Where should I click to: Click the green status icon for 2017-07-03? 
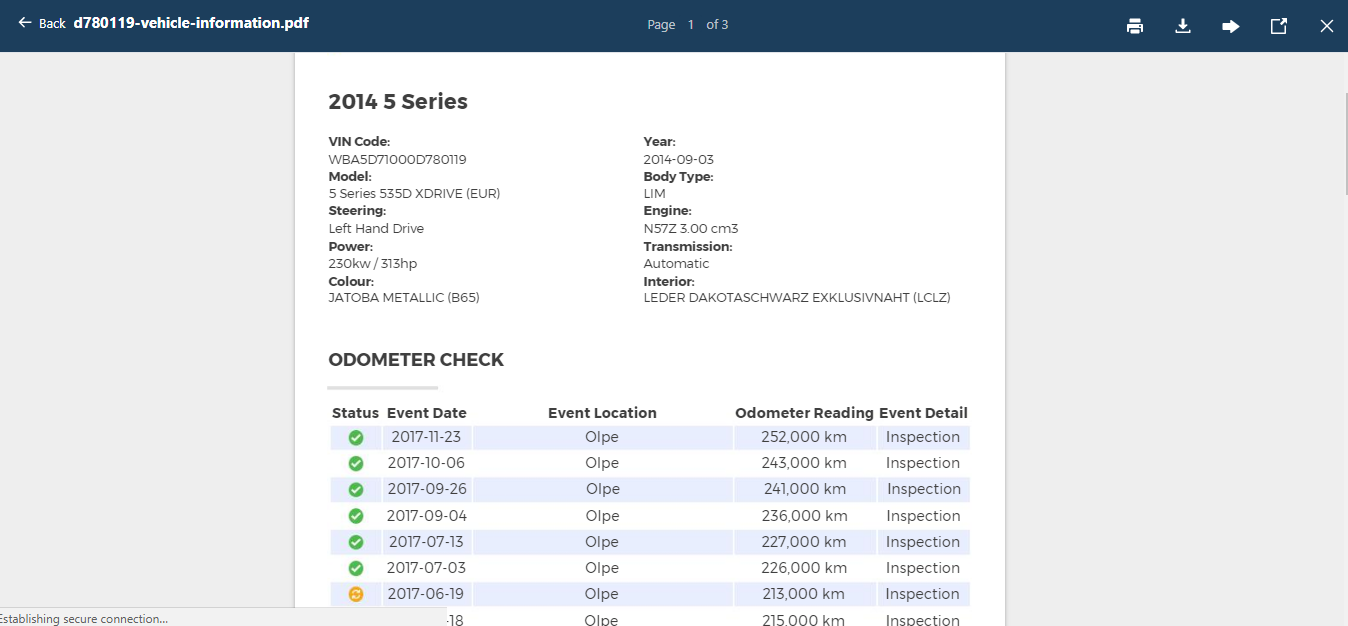click(x=356, y=568)
